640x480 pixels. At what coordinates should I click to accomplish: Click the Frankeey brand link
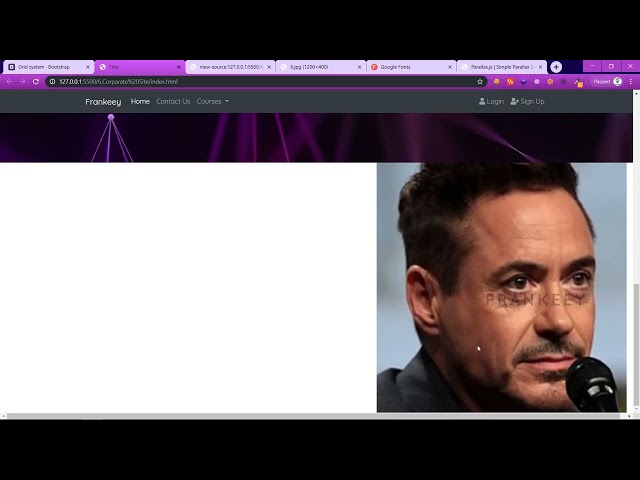103,102
